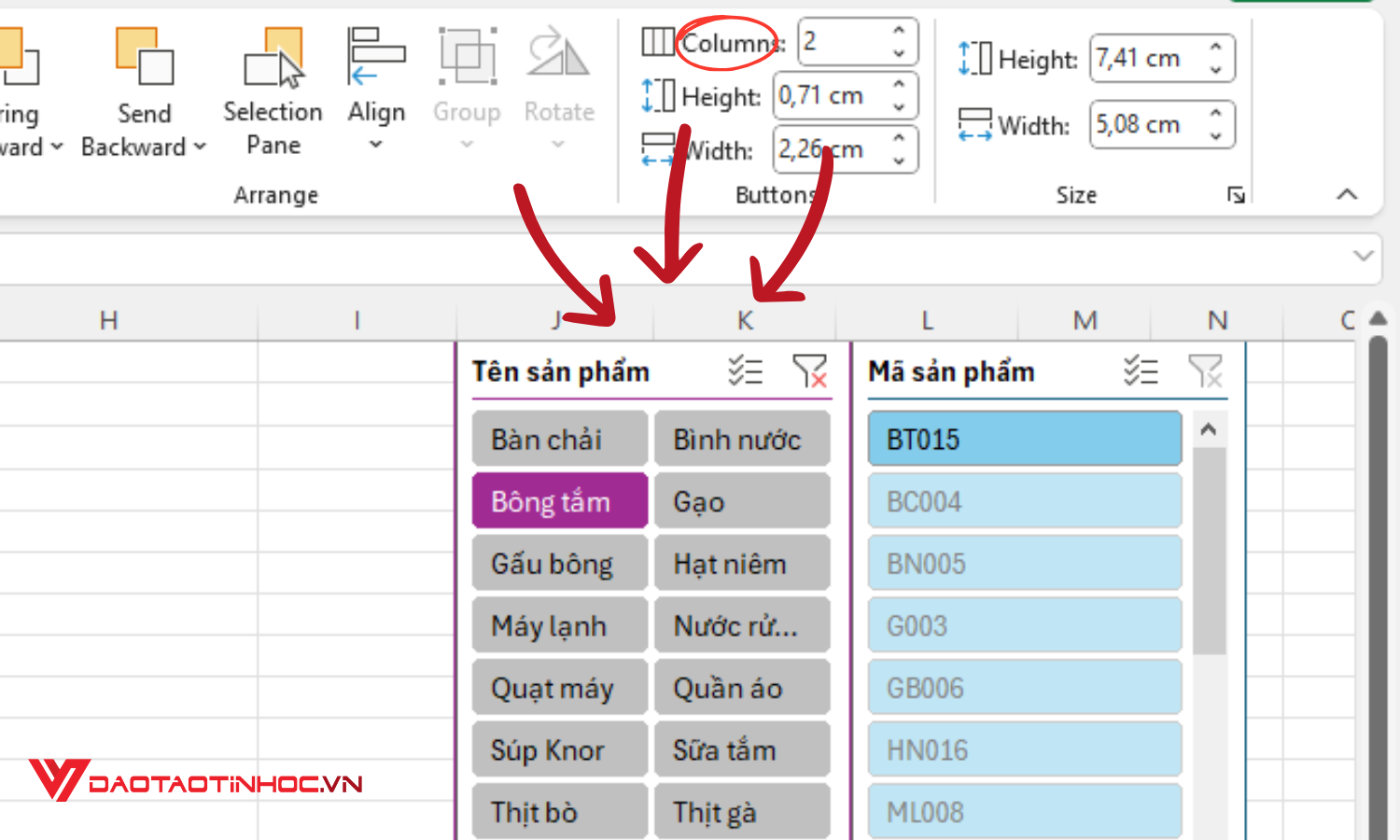
Task: Enable multi-select on the Tên sản phẩm slicer
Action: point(744,371)
